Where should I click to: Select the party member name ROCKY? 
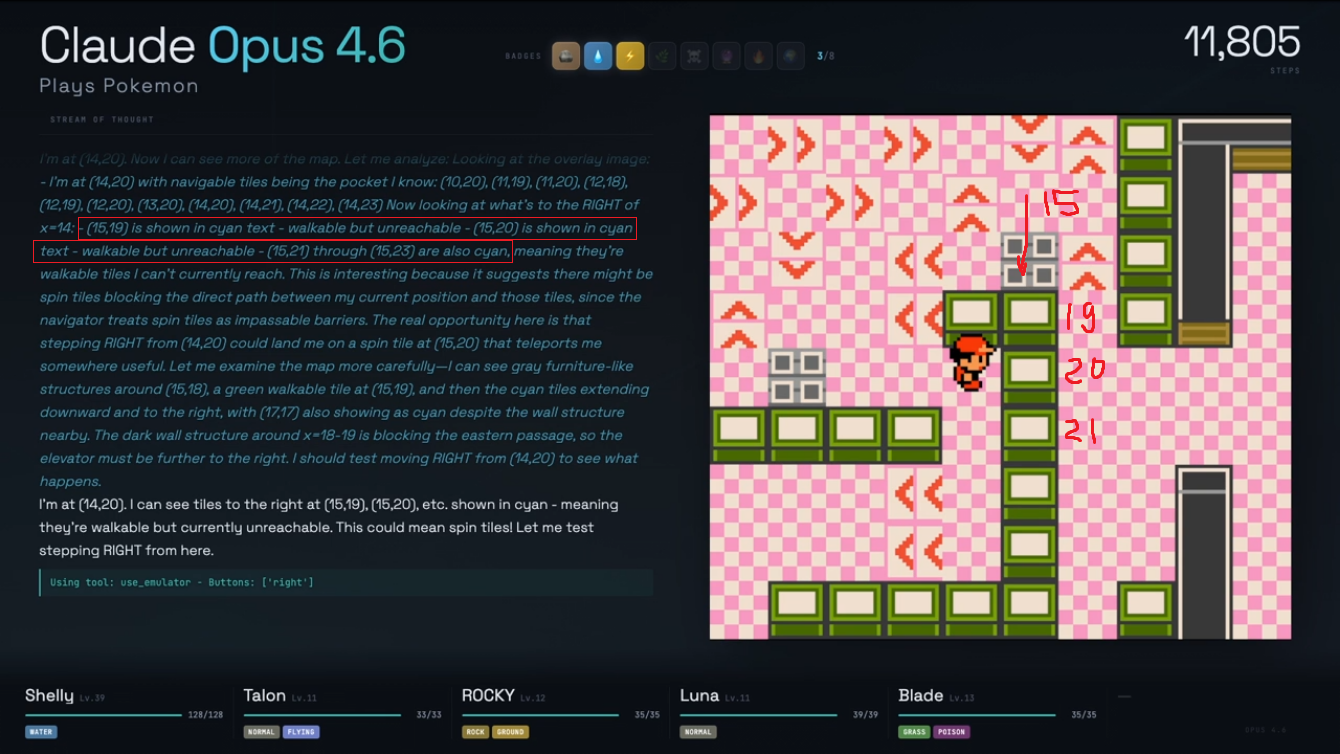click(x=489, y=696)
